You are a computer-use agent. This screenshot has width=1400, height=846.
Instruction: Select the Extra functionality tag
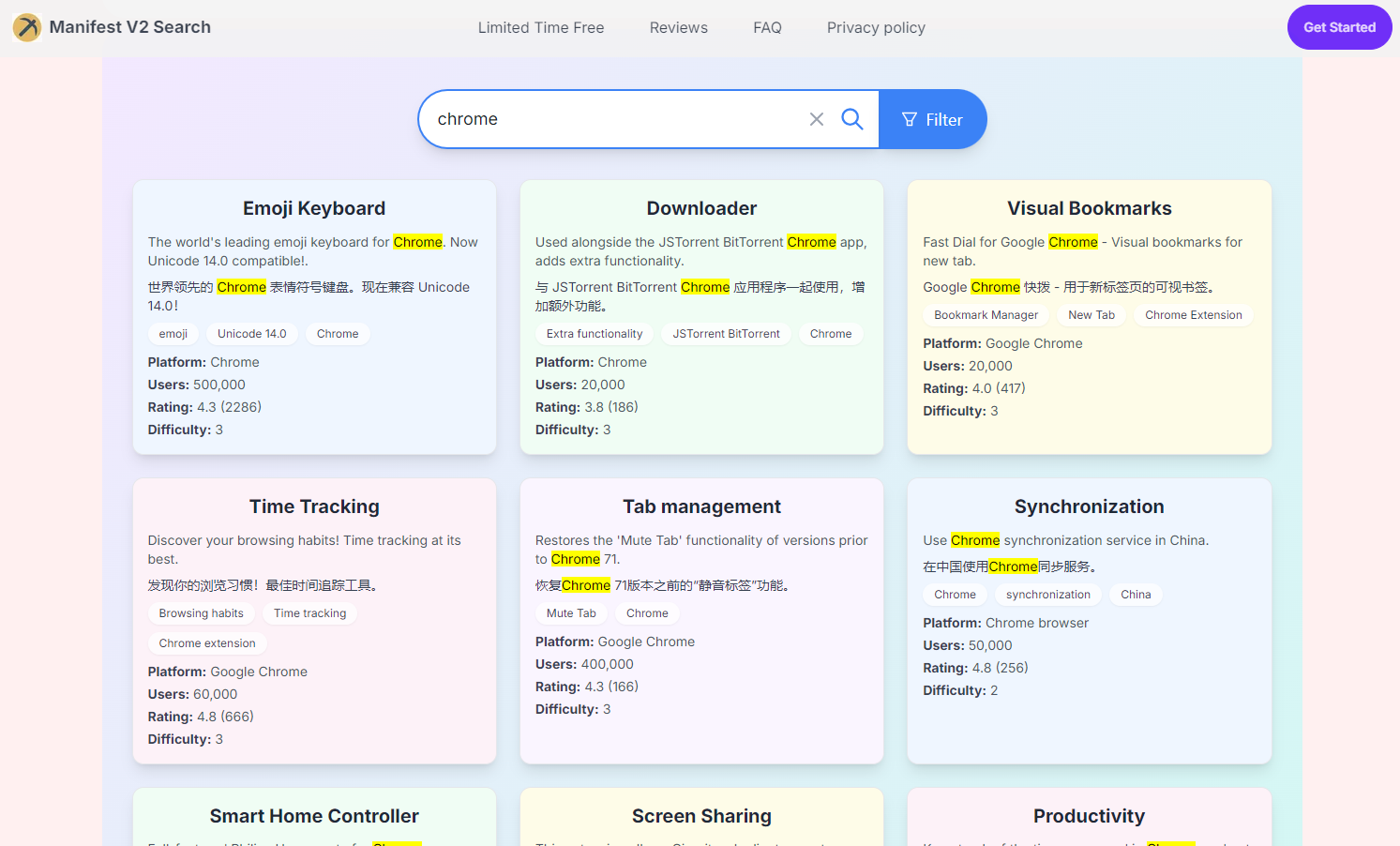click(x=595, y=334)
